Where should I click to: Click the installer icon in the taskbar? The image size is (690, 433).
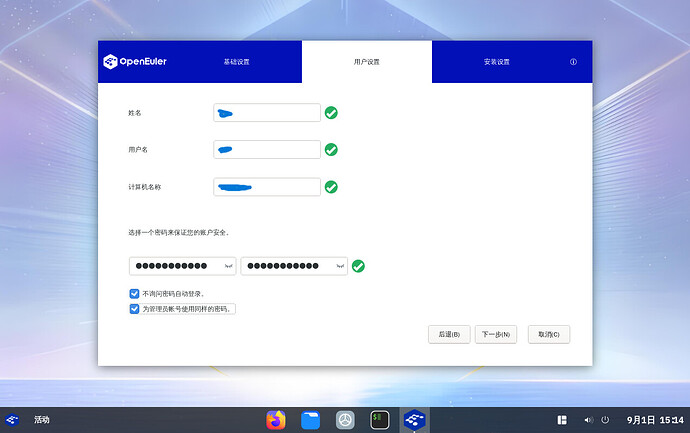(x=413, y=420)
